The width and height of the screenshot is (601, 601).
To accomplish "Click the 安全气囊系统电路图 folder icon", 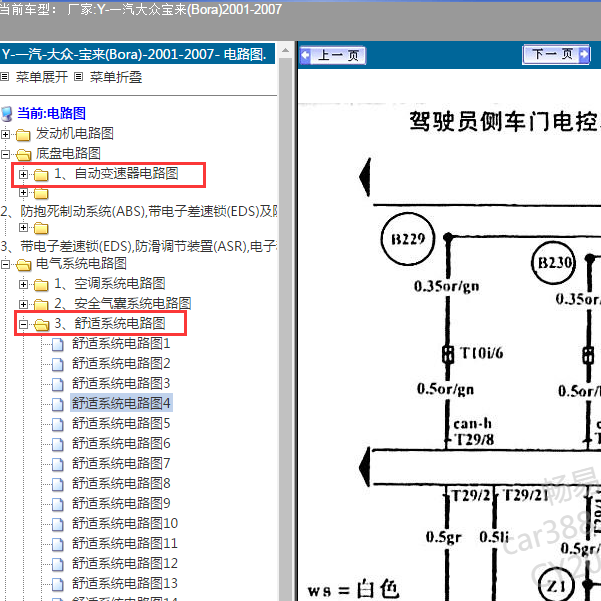I will pyautogui.click(x=41, y=305).
